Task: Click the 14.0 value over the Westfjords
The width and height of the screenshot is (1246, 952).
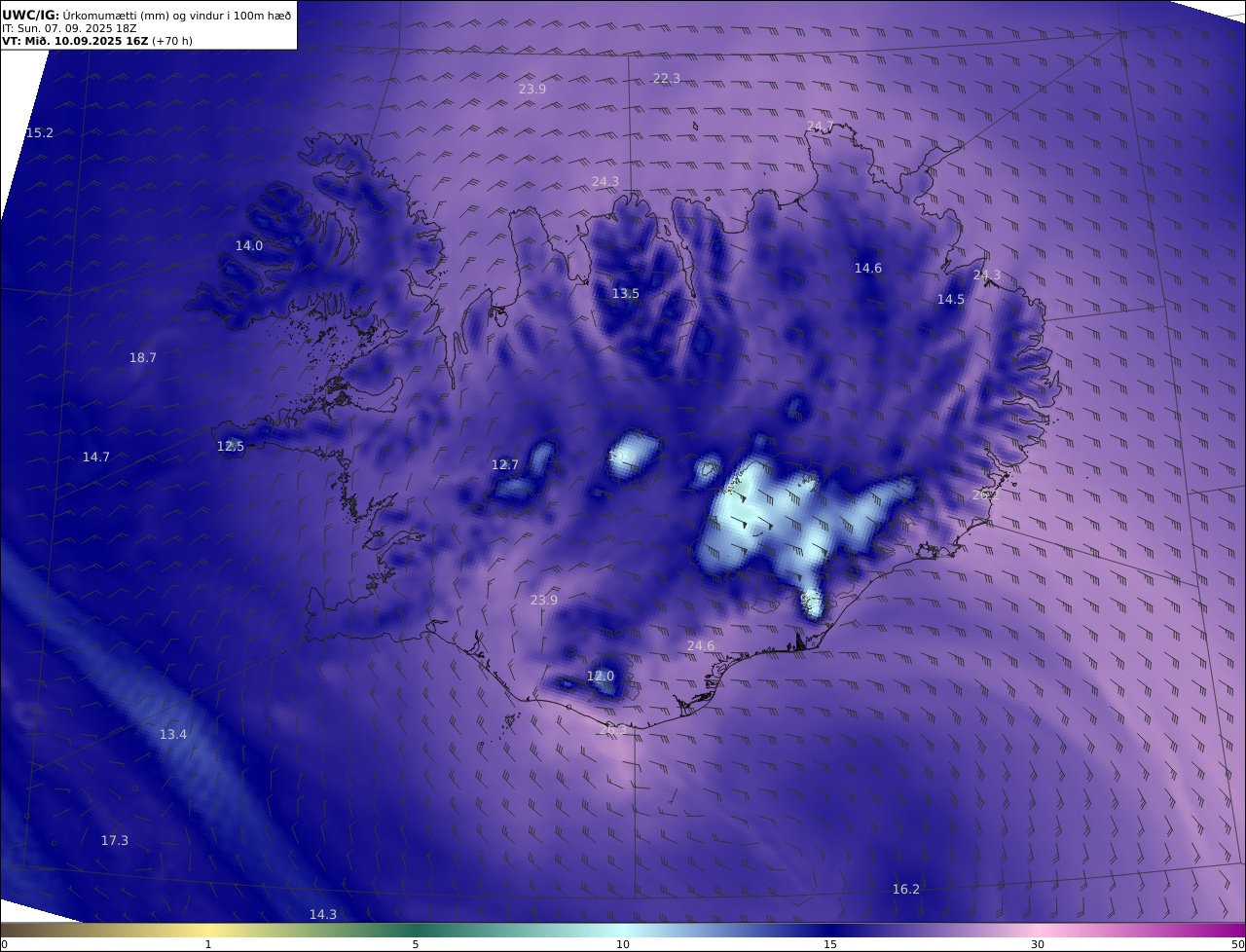Action: (249, 245)
